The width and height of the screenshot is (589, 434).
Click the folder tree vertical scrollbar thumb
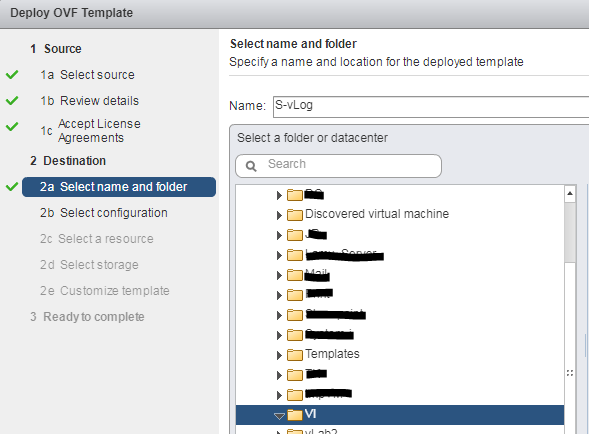pos(570,233)
